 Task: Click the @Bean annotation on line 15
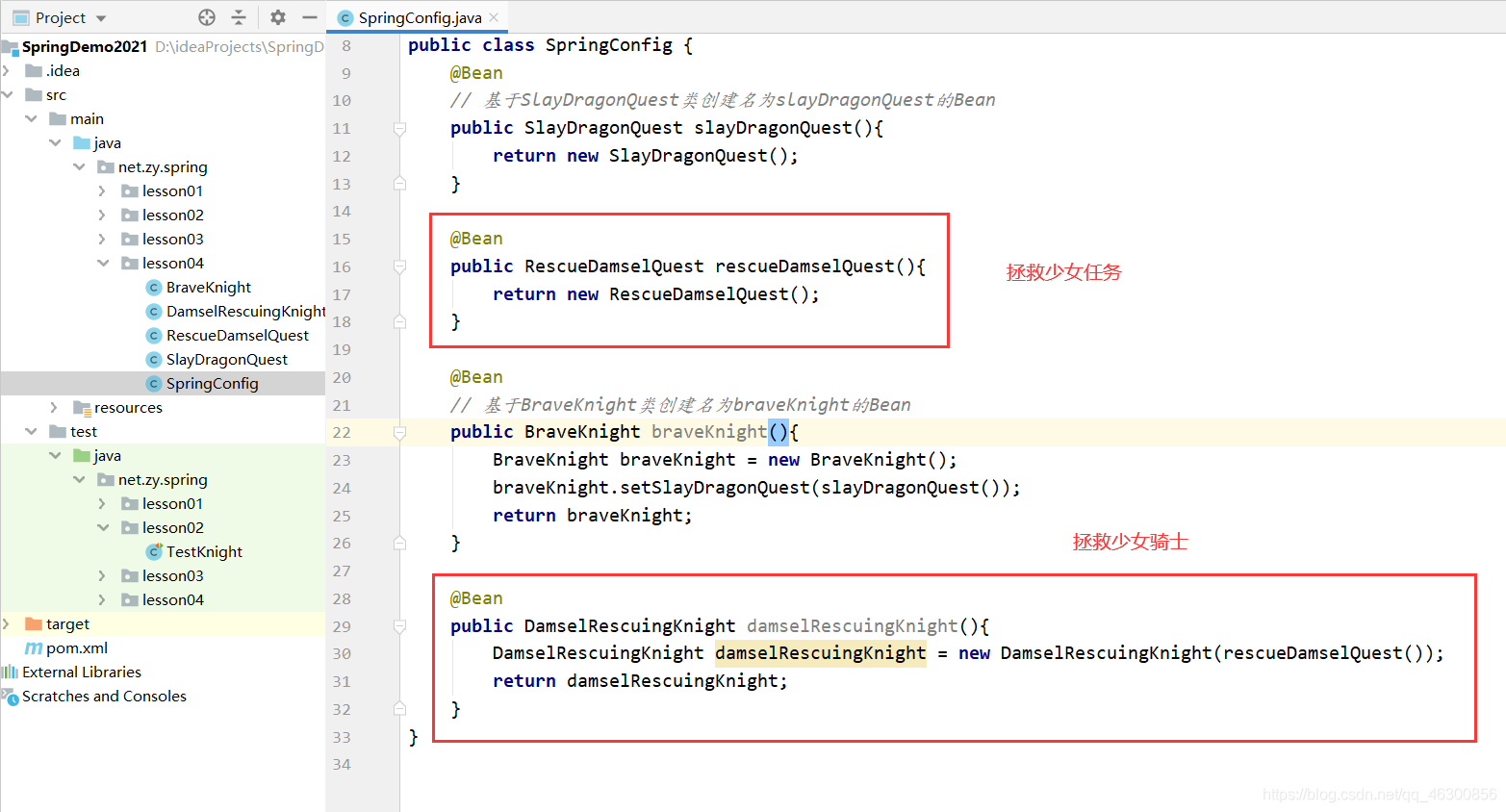476,239
